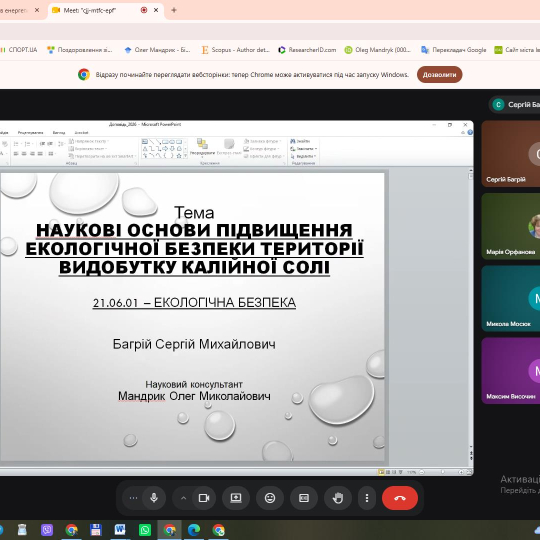Align paragraph text left in PowerPoint
The height and width of the screenshot is (540, 540).
coord(16,154)
